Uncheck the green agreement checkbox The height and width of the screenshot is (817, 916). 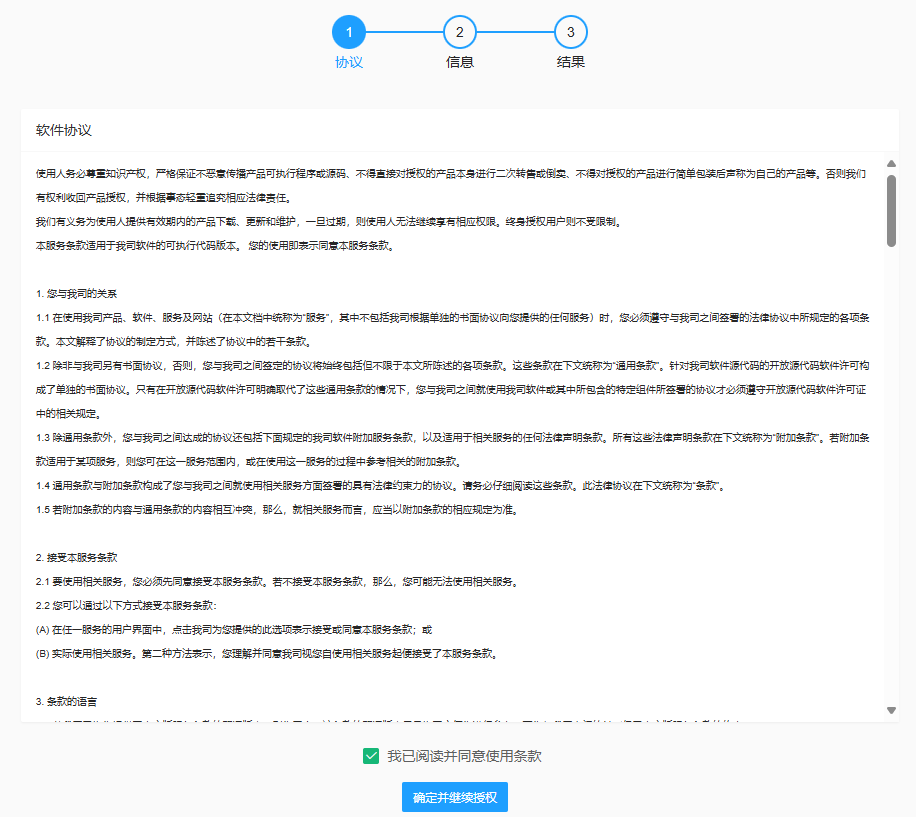click(371, 756)
